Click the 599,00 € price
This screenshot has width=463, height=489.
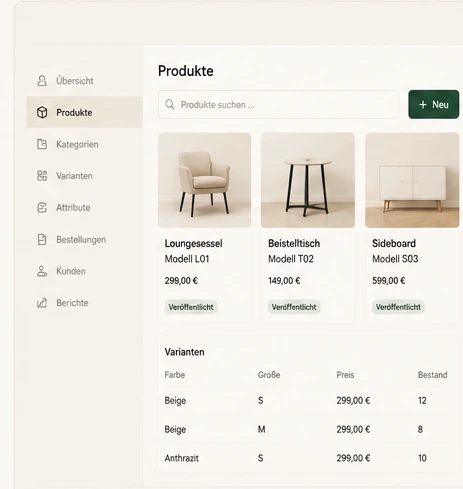tap(389, 281)
